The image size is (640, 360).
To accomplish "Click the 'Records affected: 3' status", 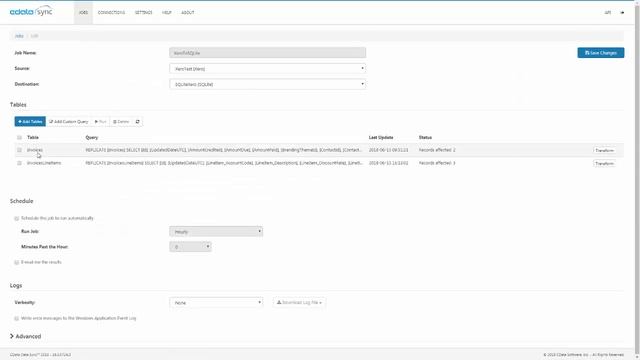I will click(437, 163).
